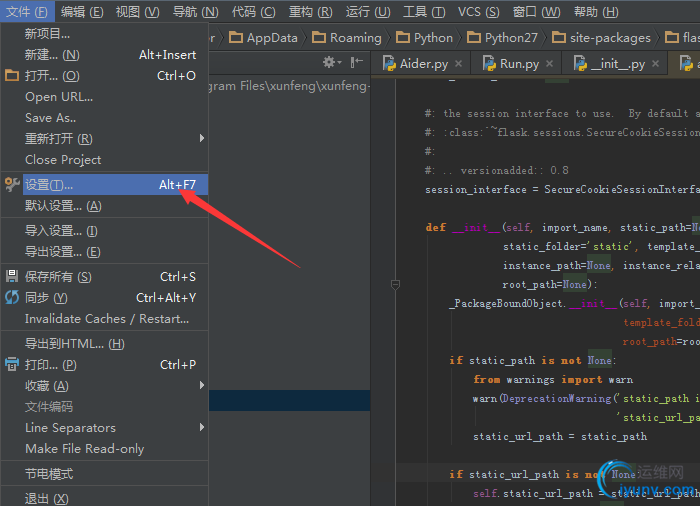Open the VCS (S) menu
This screenshot has height=506, width=700.
pos(479,12)
